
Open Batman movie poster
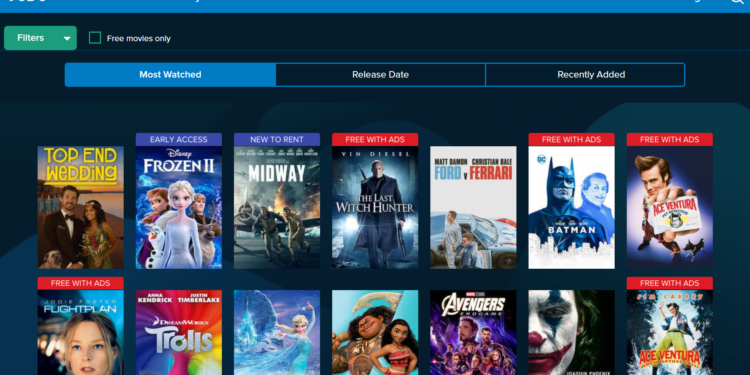(572, 207)
